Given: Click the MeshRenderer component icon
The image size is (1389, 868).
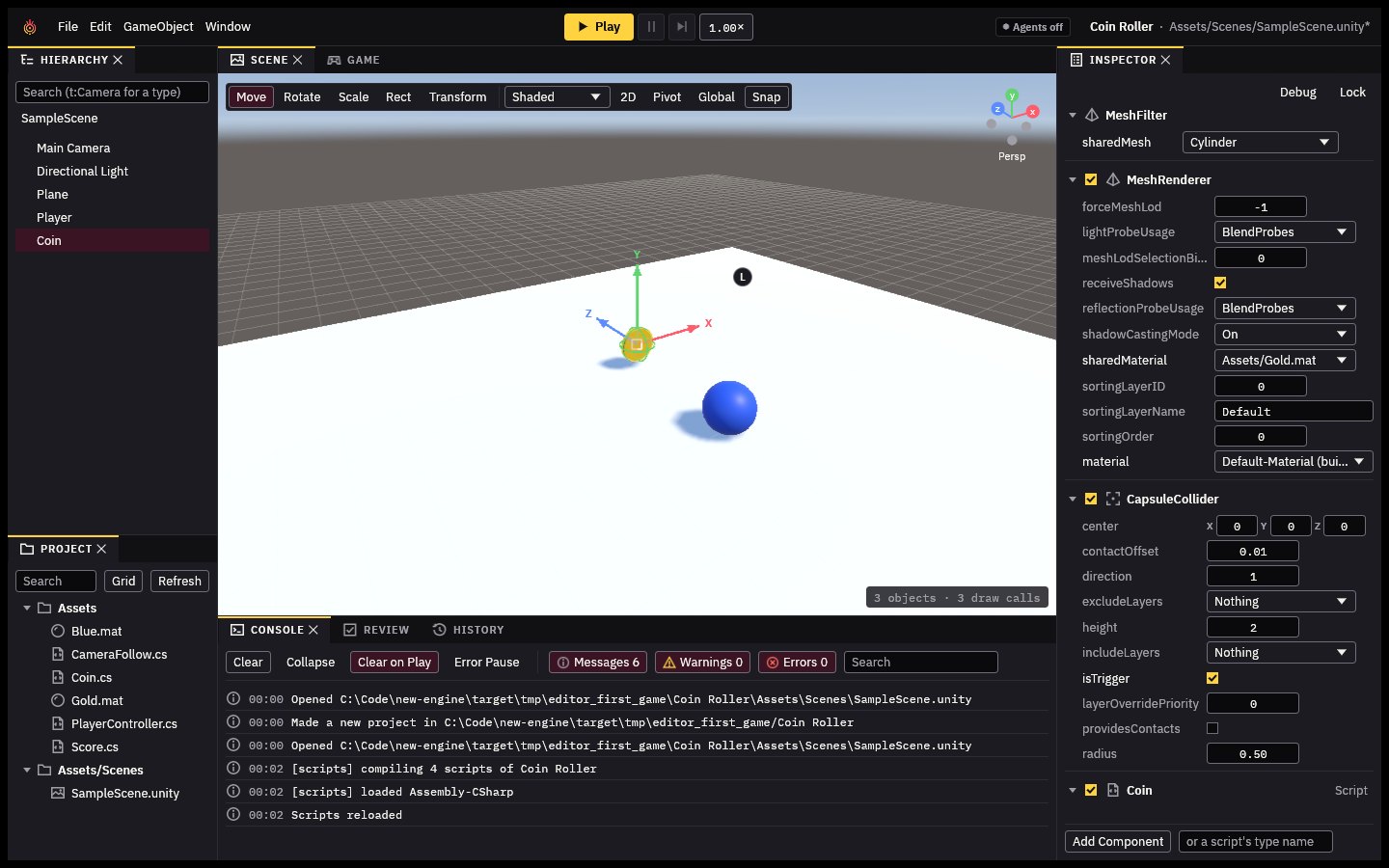Looking at the screenshot, I should pos(1113,179).
